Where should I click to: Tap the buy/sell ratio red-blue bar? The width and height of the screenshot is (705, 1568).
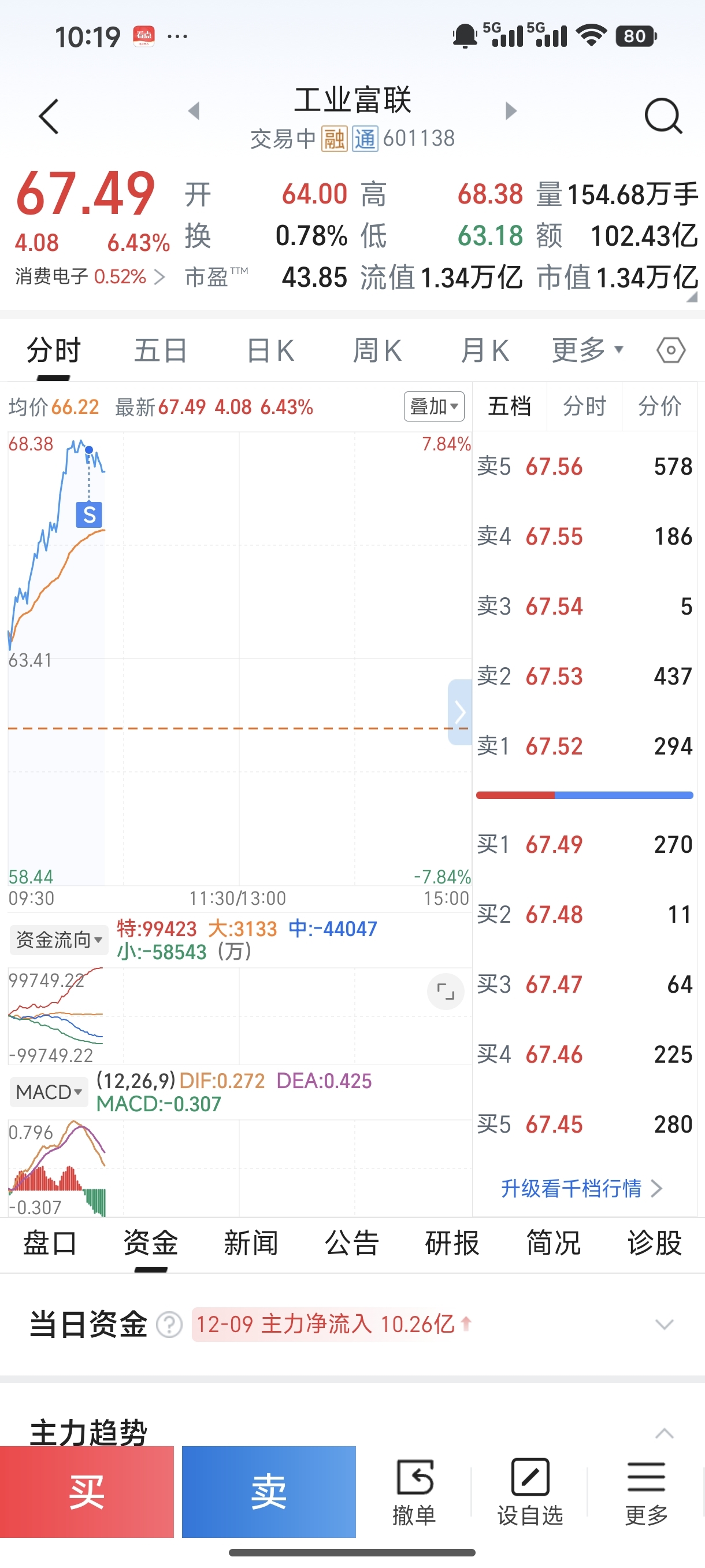click(585, 795)
